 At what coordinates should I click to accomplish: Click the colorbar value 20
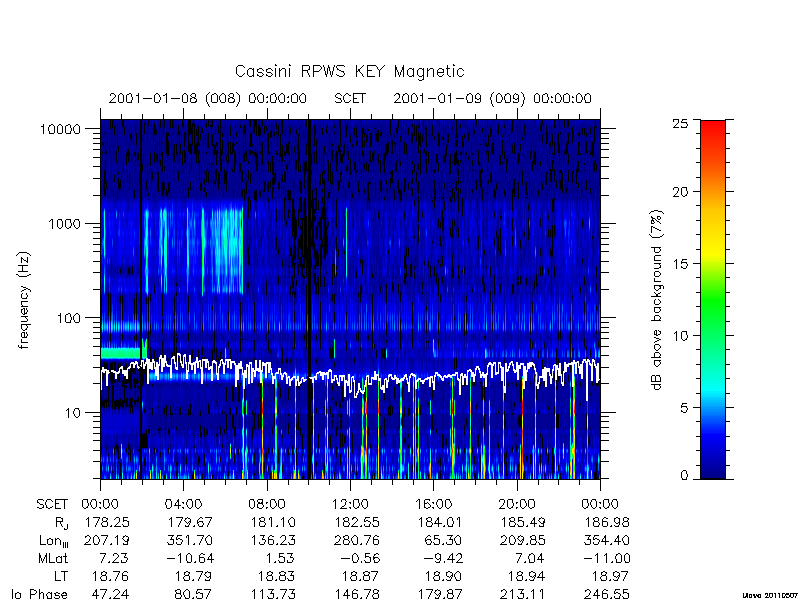[x=680, y=192]
